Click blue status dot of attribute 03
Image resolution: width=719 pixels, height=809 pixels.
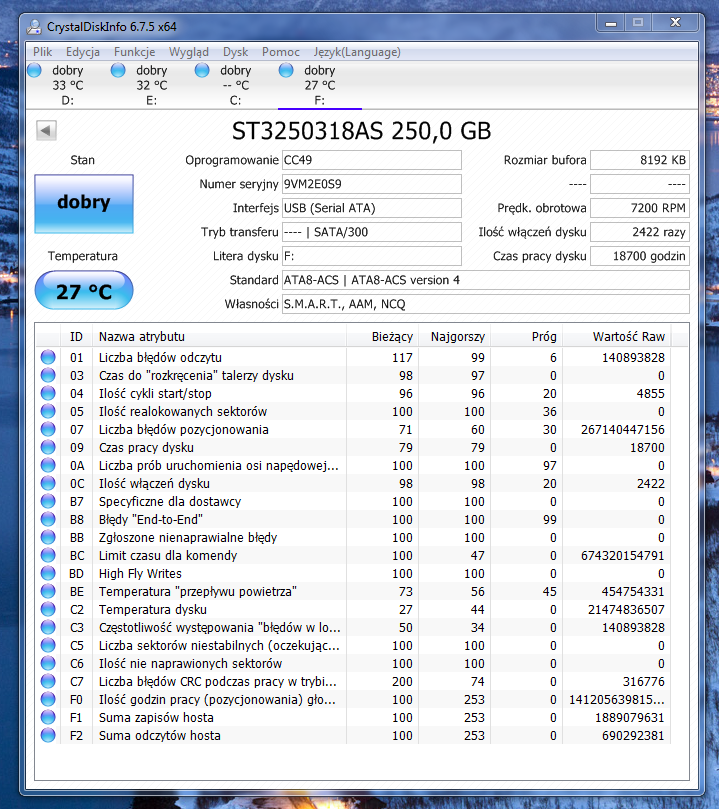[48, 375]
